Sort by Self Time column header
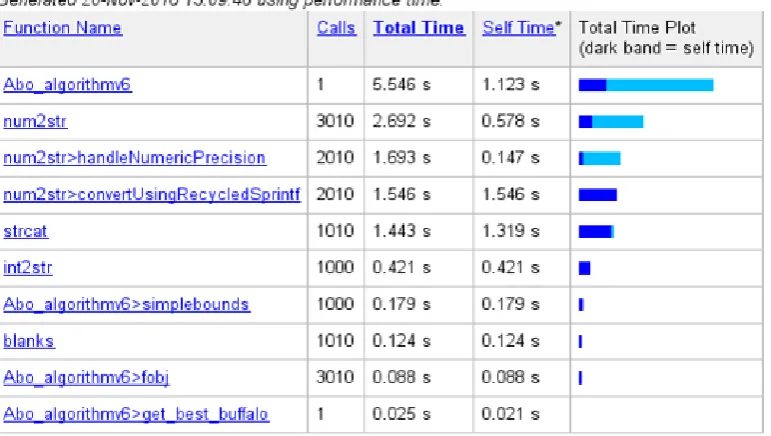 pos(521,28)
